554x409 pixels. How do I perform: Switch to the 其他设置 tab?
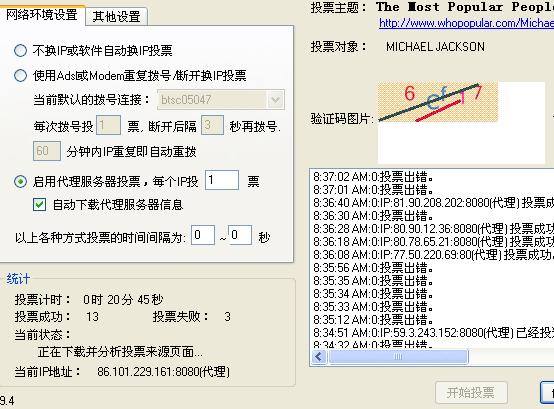[116, 17]
